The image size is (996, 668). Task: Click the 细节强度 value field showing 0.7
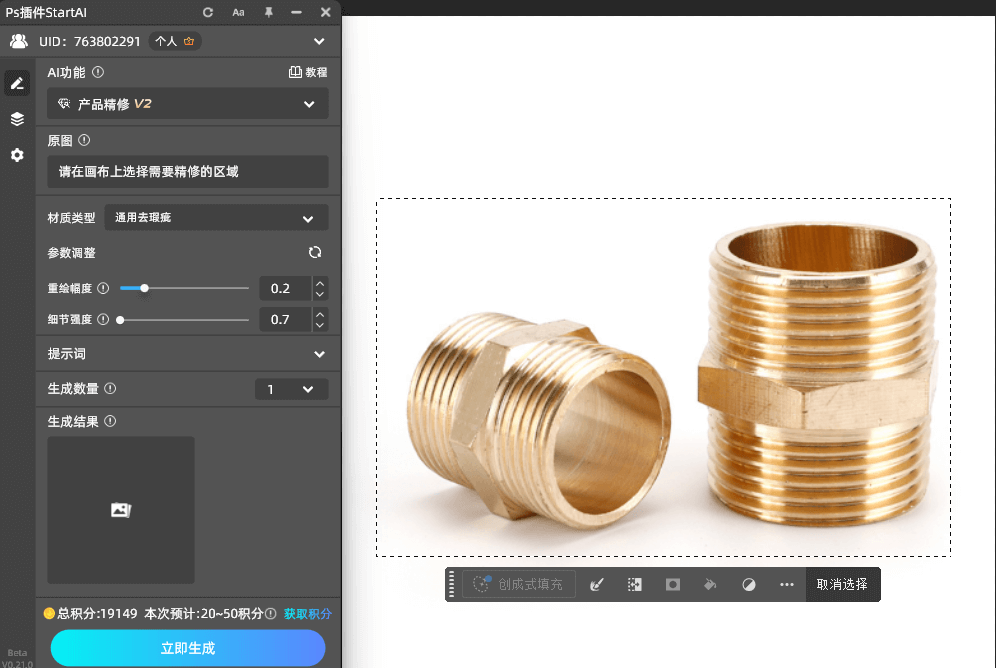(283, 320)
